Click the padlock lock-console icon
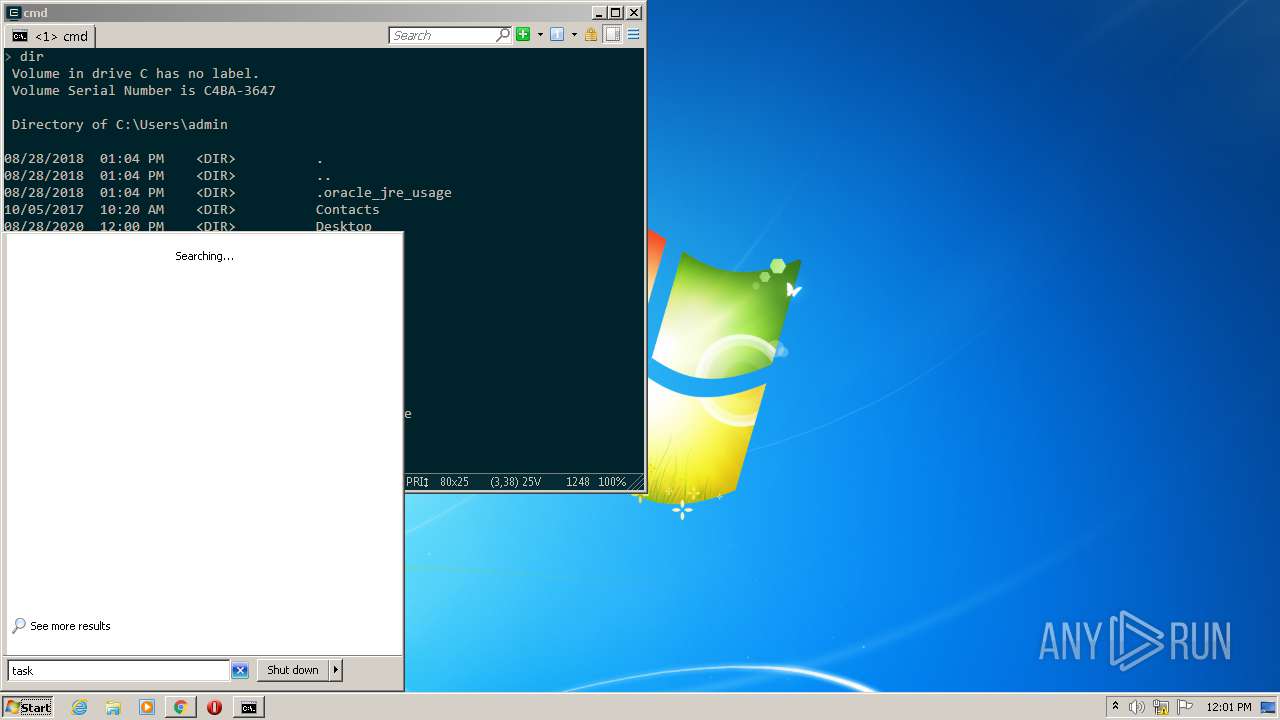Image resolution: width=1280 pixels, height=720 pixels. tap(591, 35)
